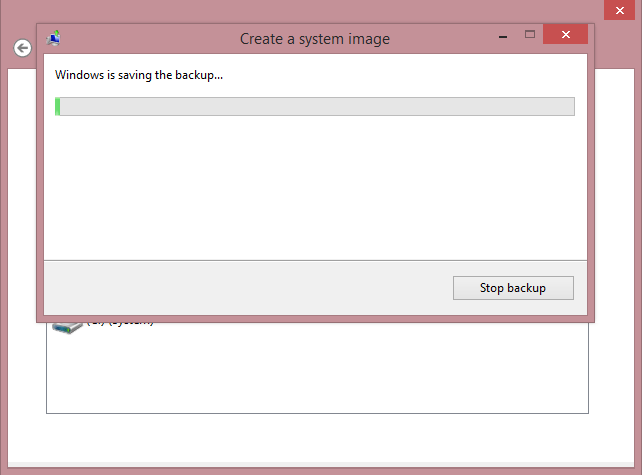Viewport: 642px width, 475px height.
Task: Go back using the wizard's back arrow
Action: (x=23, y=48)
